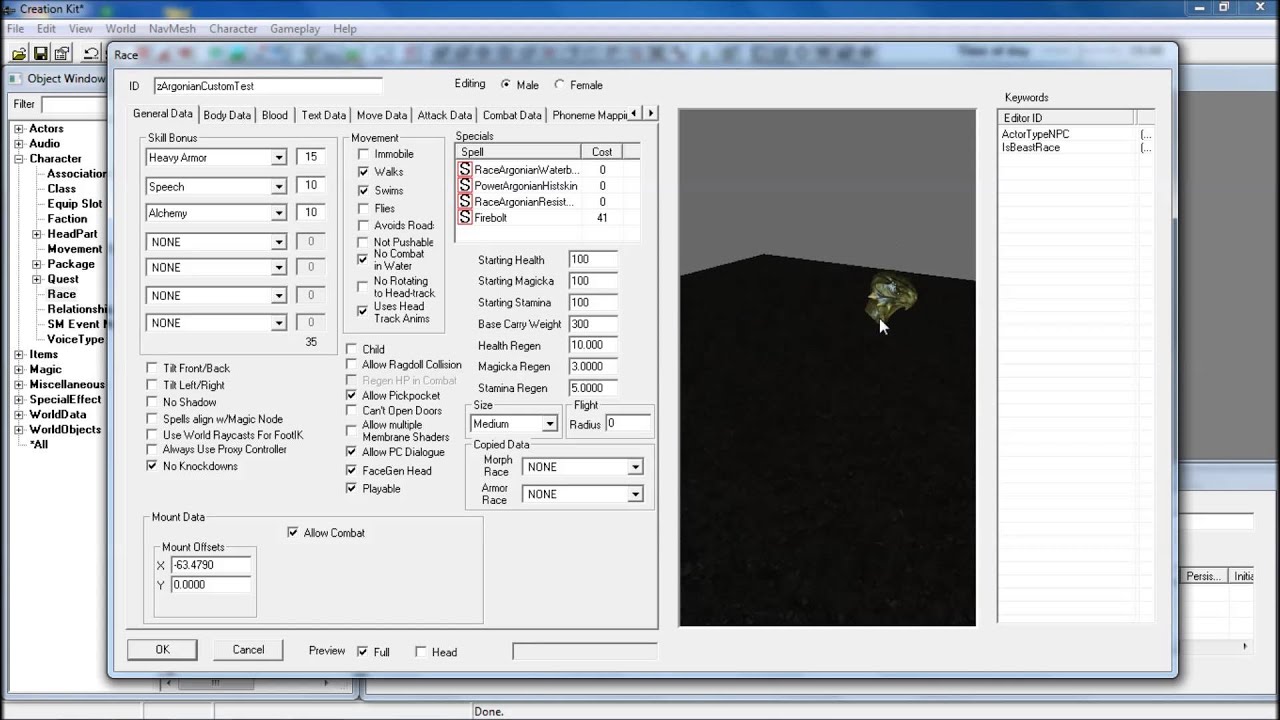Expand the Quest tree node
The width and height of the screenshot is (1280, 720).
[37, 279]
